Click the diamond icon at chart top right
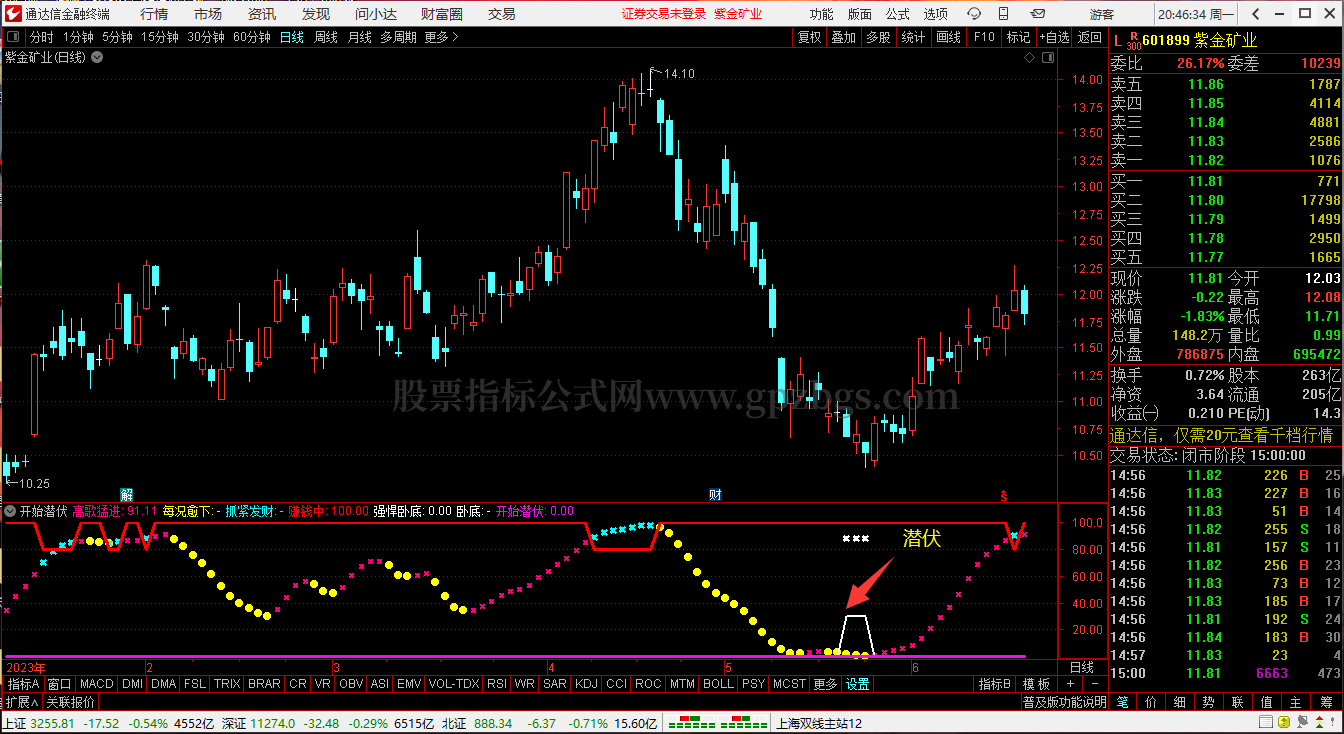The height and width of the screenshot is (734, 1344). click(1029, 58)
